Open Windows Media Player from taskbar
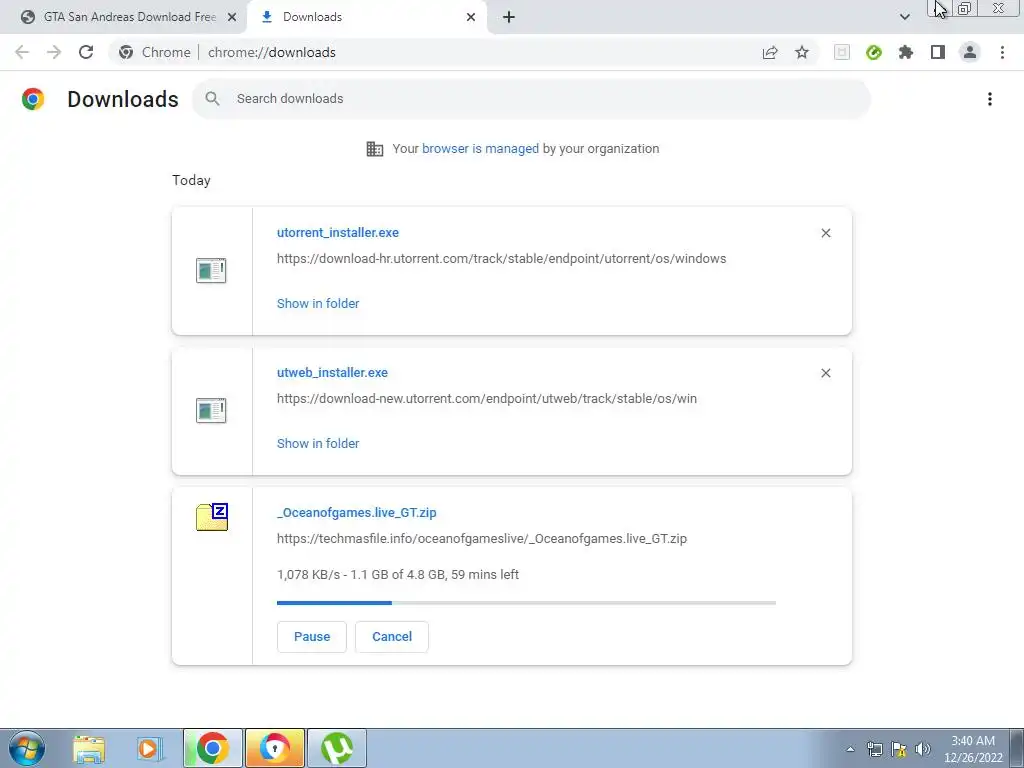This screenshot has height=768, width=1024. click(150, 748)
